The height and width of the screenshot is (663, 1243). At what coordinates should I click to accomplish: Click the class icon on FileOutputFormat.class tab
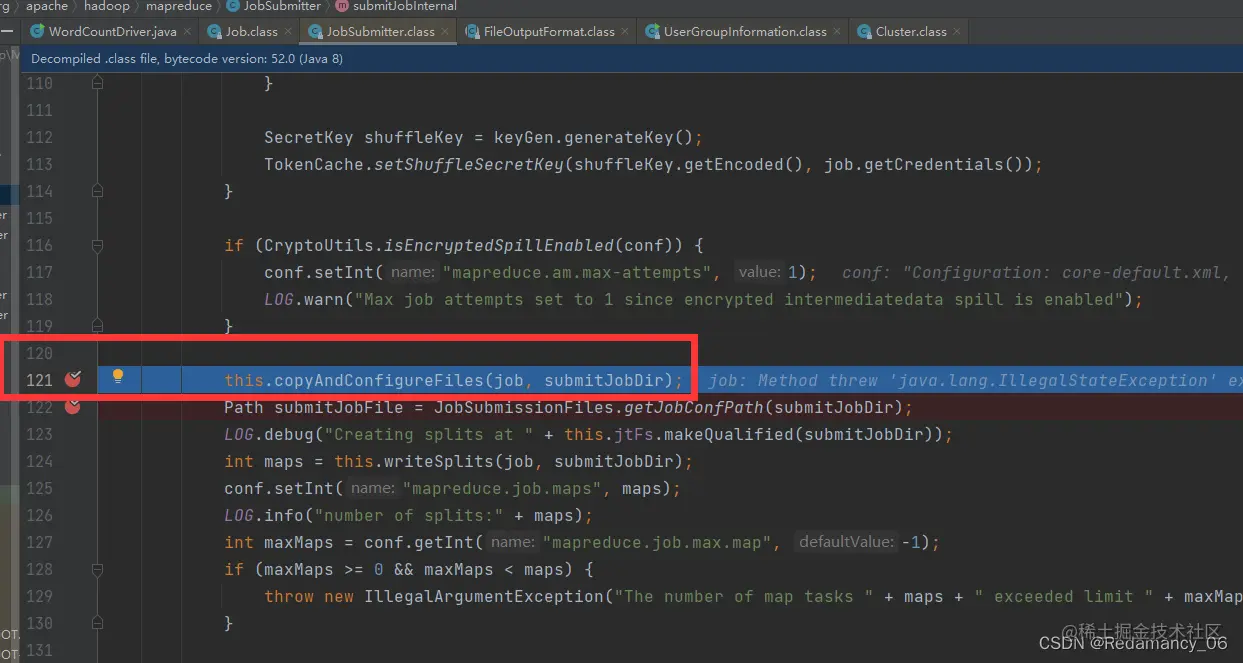pyautogui.click(x=472, y=32)
